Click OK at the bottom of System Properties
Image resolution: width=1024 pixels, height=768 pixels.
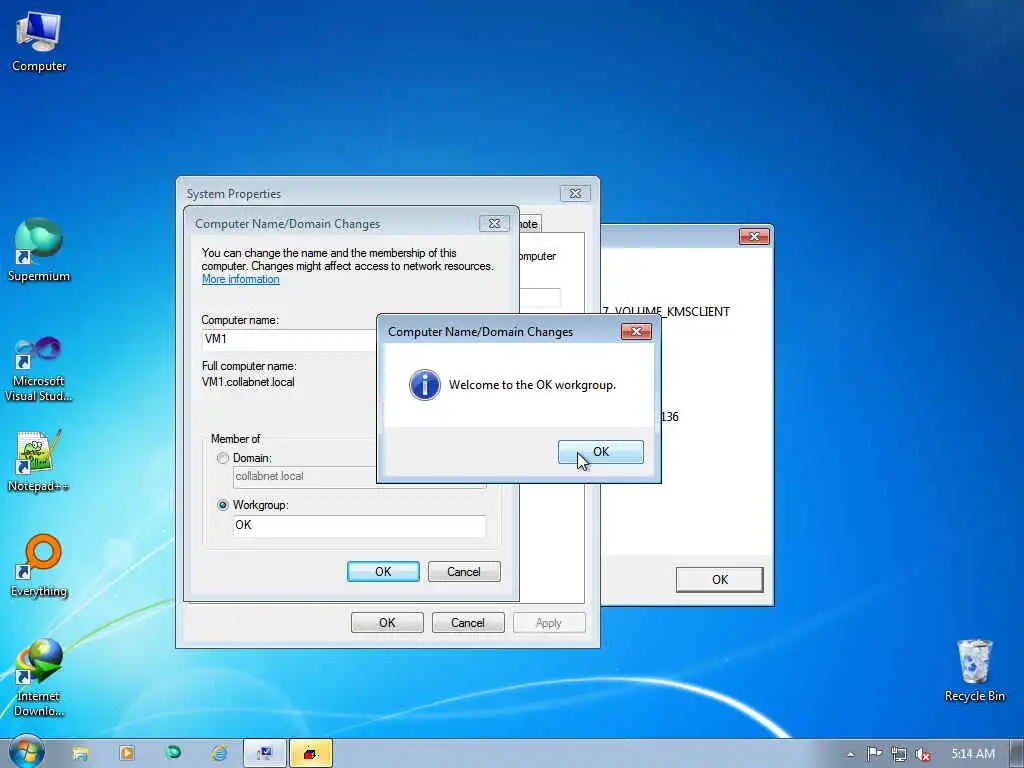tap(387, 622)
